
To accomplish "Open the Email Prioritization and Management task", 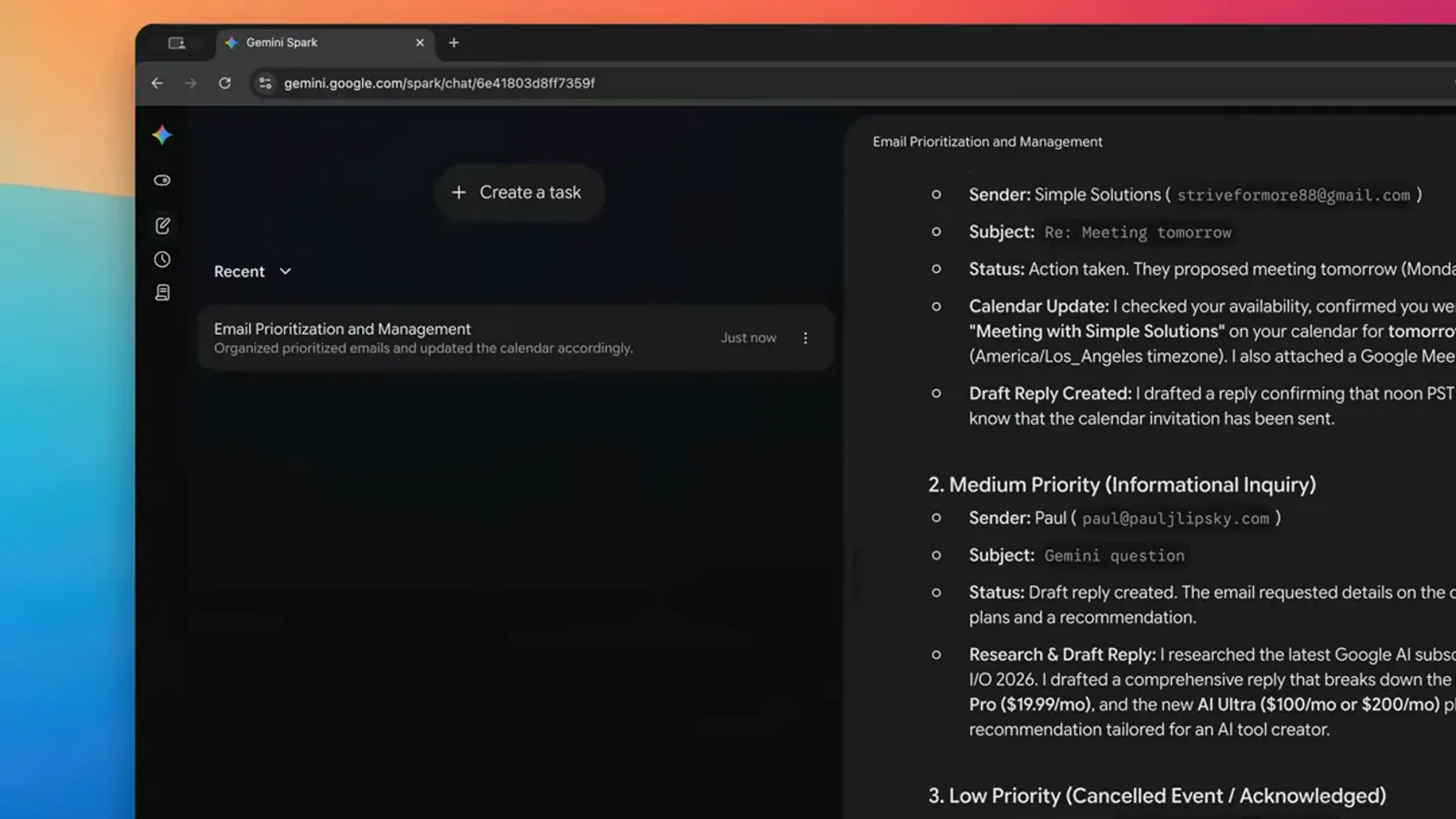I will (x=516, y=338).
